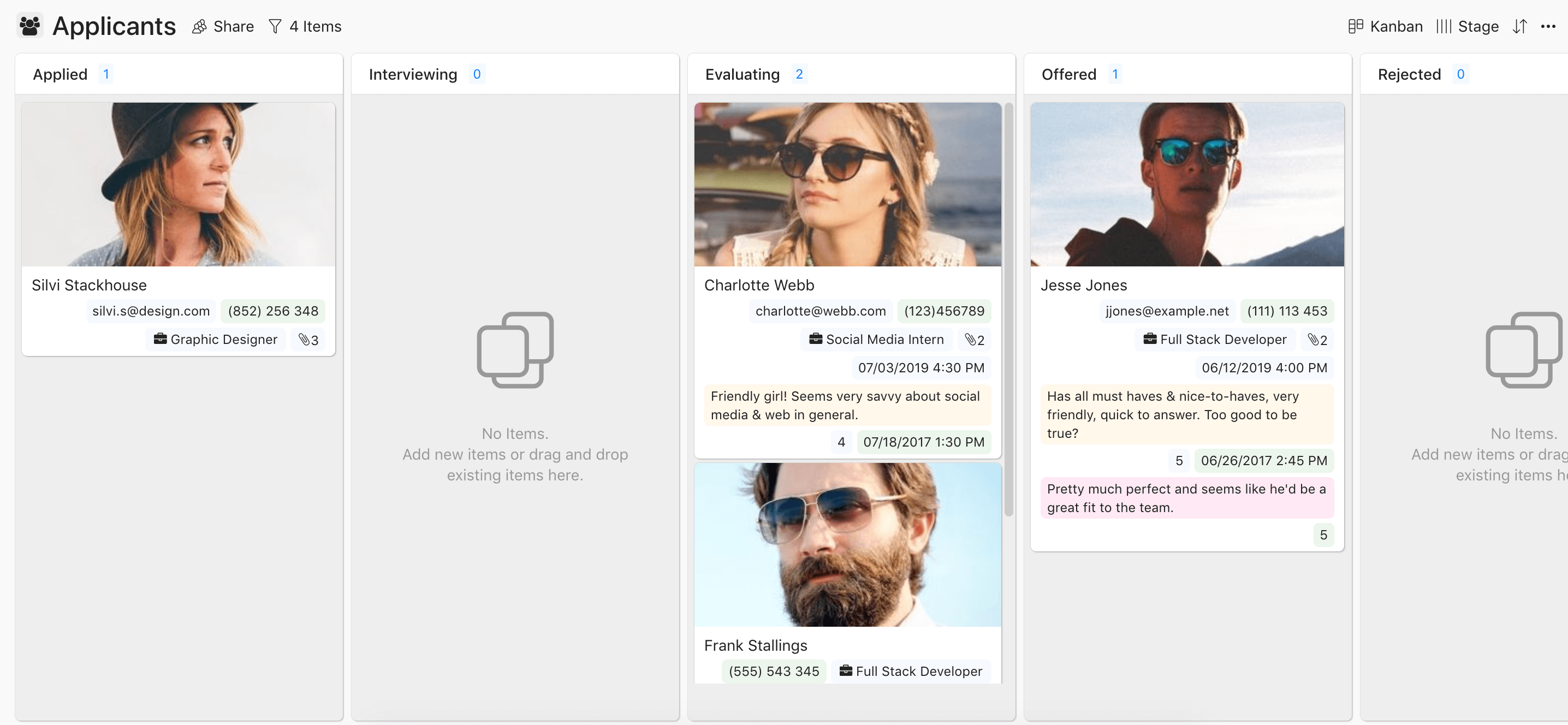Click the bottom rating 5 on Jesse's card
This screenshot has width=1568, height=725.
(x=1323, y=535)
